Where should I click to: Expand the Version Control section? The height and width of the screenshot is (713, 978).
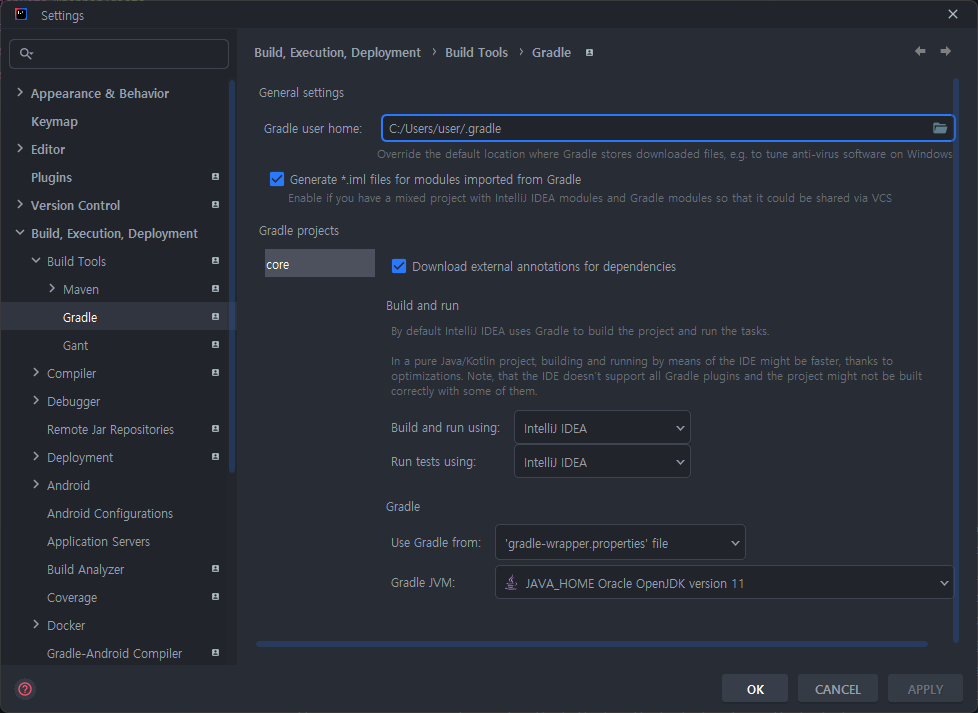point(20,205)
